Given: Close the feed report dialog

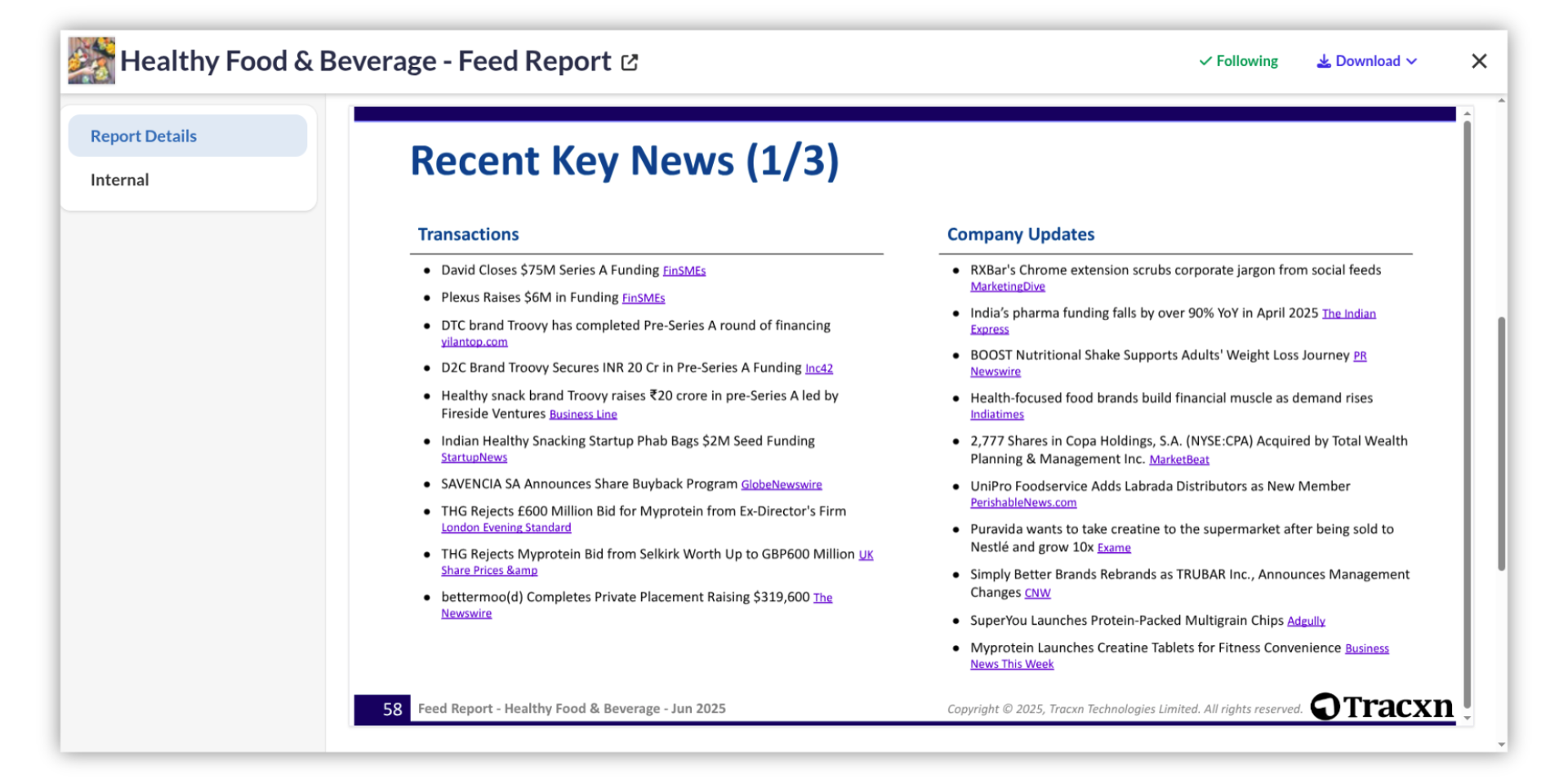Looking at the screenshot, I should [1478, 61].
